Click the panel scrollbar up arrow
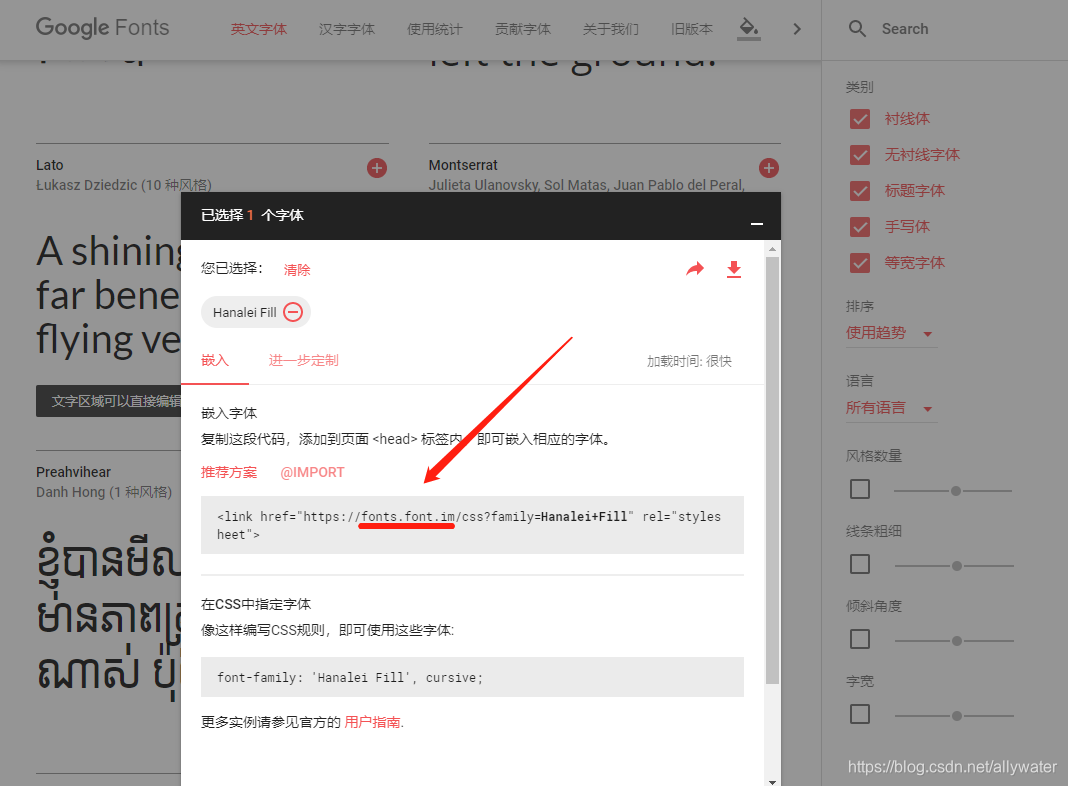This screenshot has width=1068, height=786. (772, 249)
